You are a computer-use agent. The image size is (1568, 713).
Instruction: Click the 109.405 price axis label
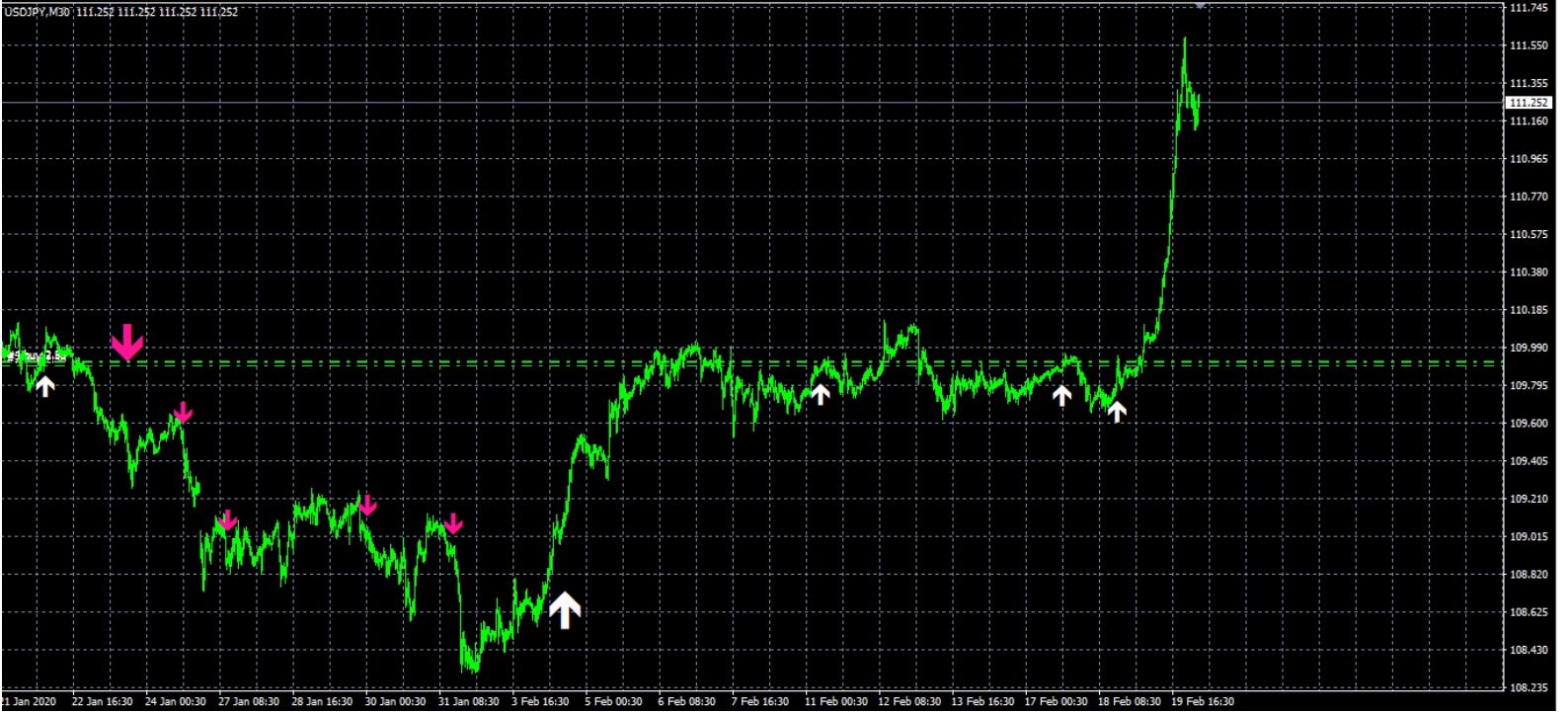coord(1529,461)
